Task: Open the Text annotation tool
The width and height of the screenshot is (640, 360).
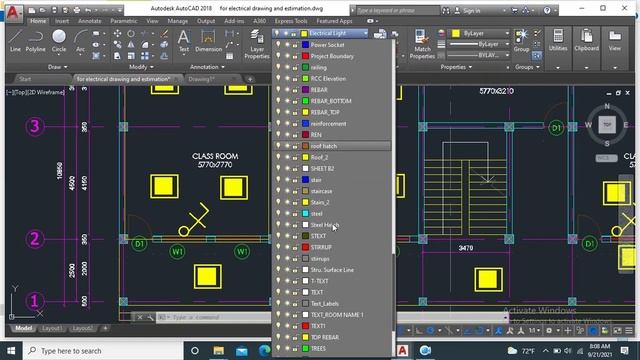Action: [x=184, y=41]
